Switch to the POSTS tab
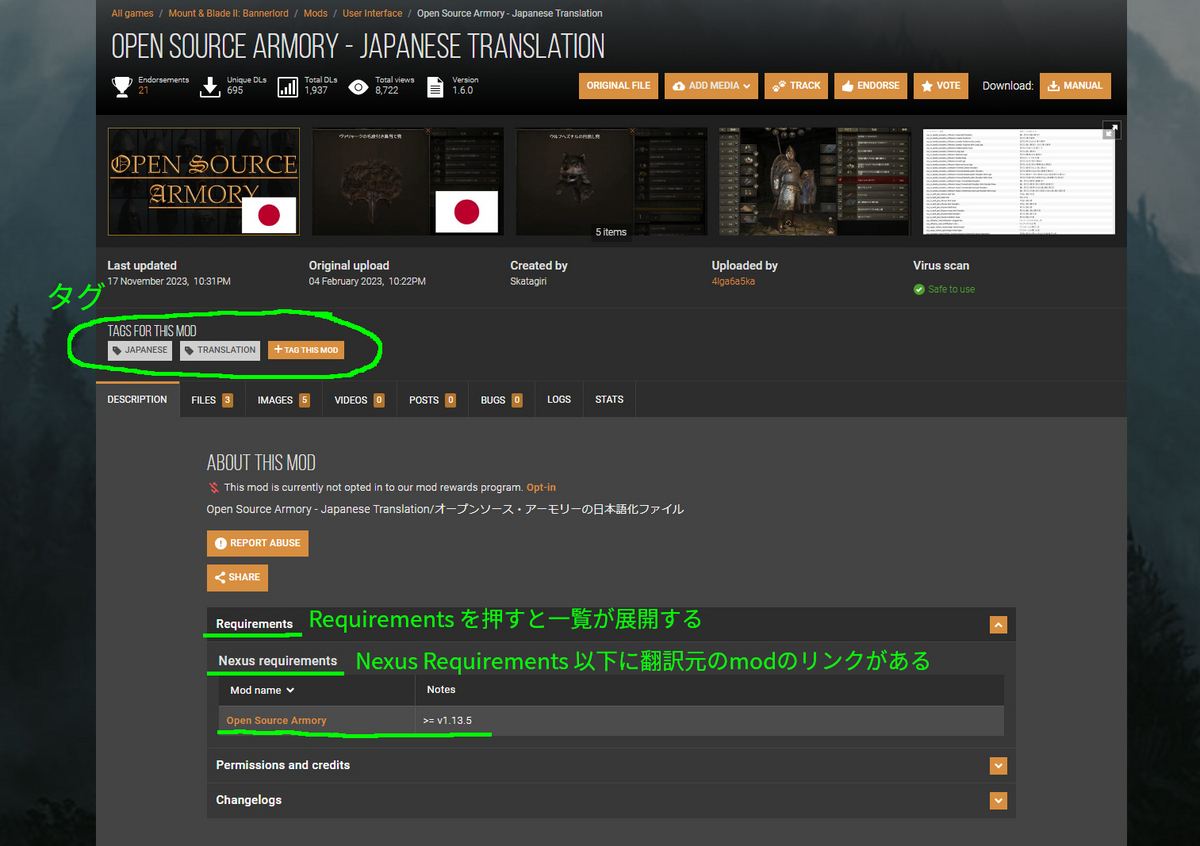 pos(432,399)
